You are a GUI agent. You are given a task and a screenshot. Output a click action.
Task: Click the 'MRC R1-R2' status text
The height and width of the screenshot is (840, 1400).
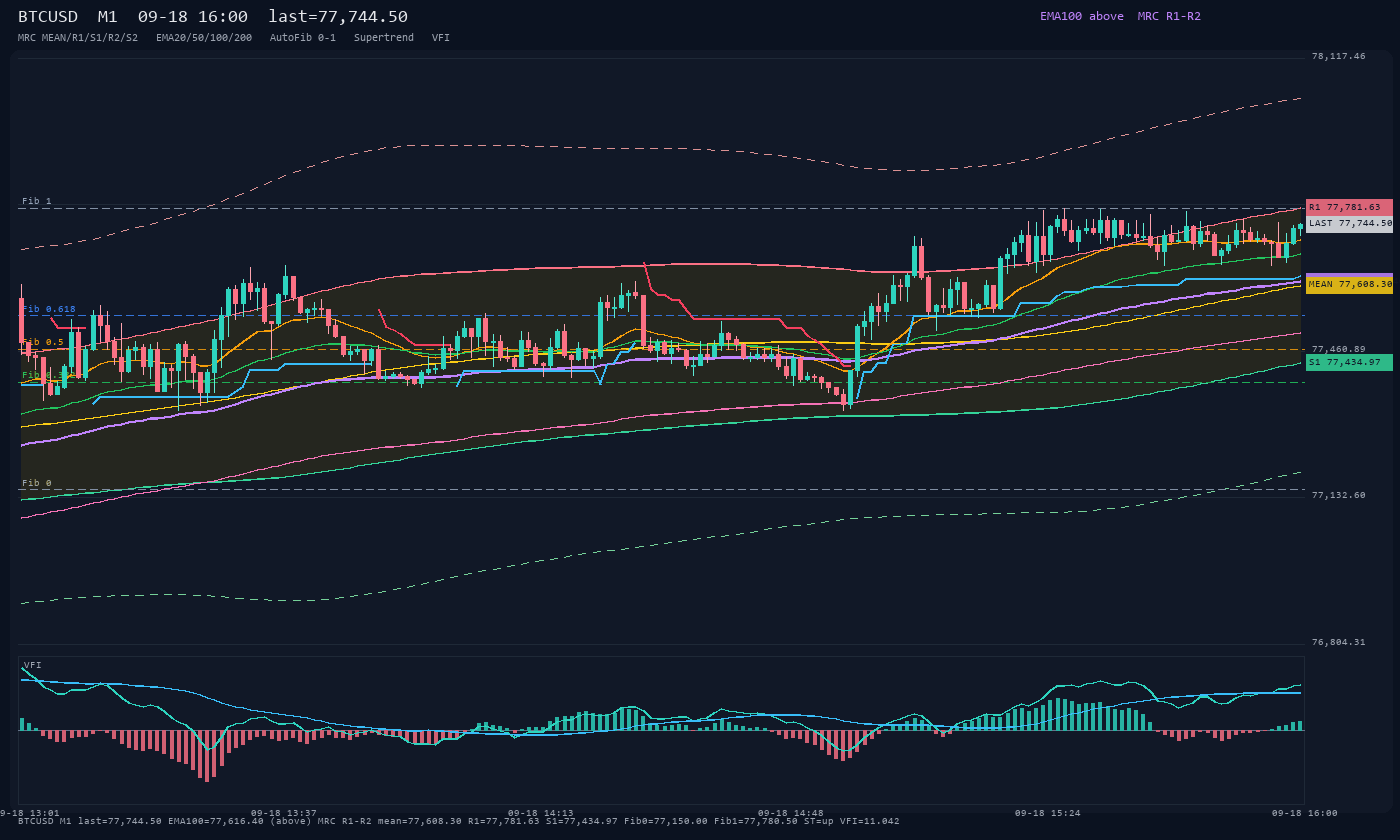pos(1169,16)
